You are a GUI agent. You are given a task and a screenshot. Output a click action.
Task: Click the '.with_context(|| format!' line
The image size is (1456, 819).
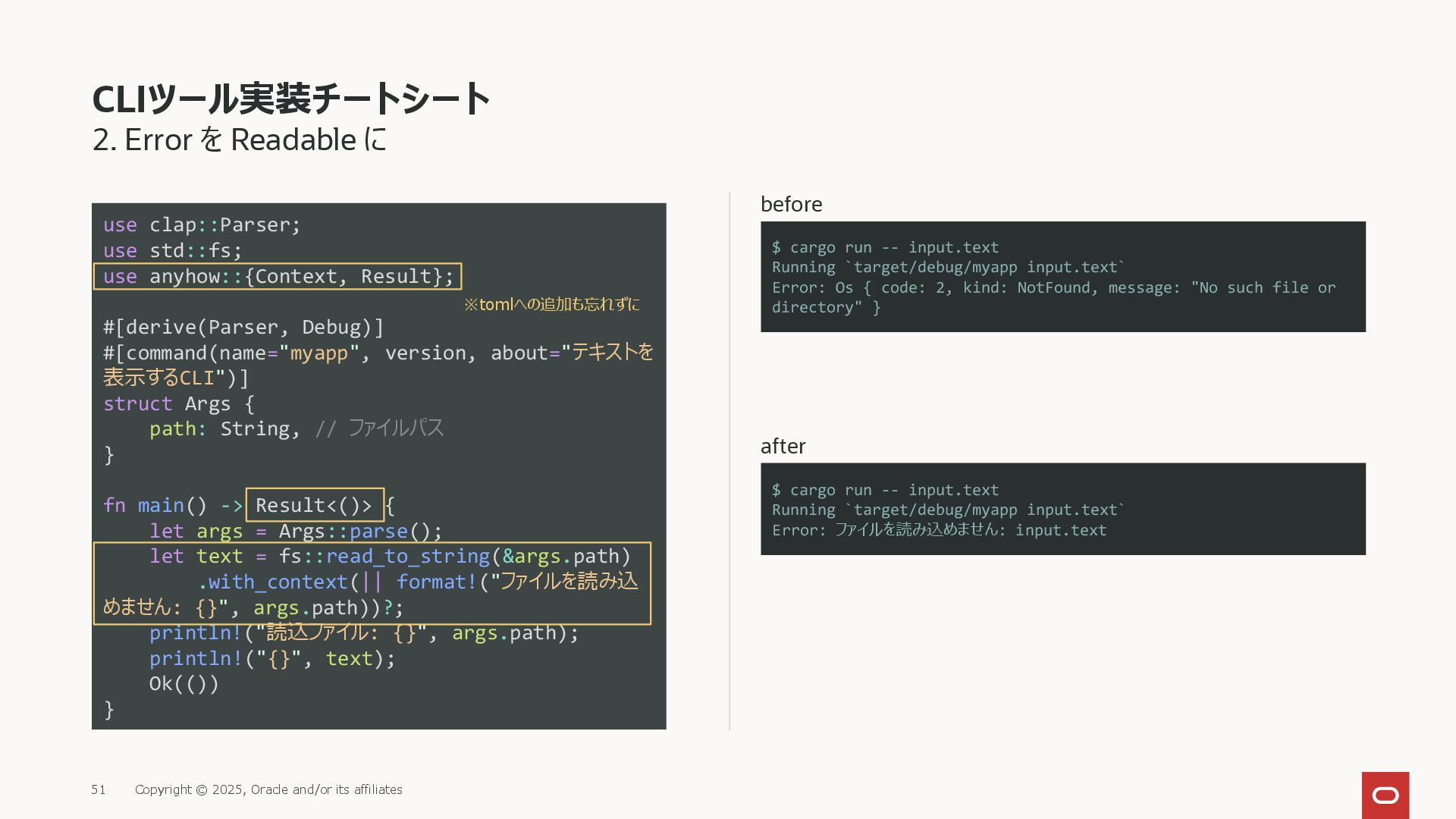(x=417, y=582)
